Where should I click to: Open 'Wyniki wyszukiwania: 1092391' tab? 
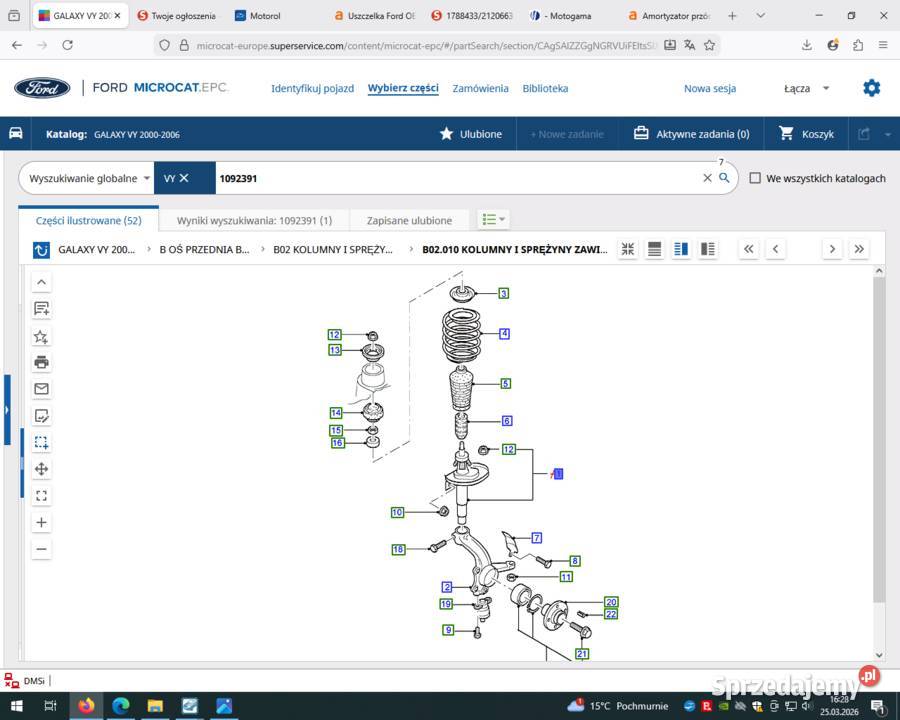pyautogui.click(x=254, y=220)
